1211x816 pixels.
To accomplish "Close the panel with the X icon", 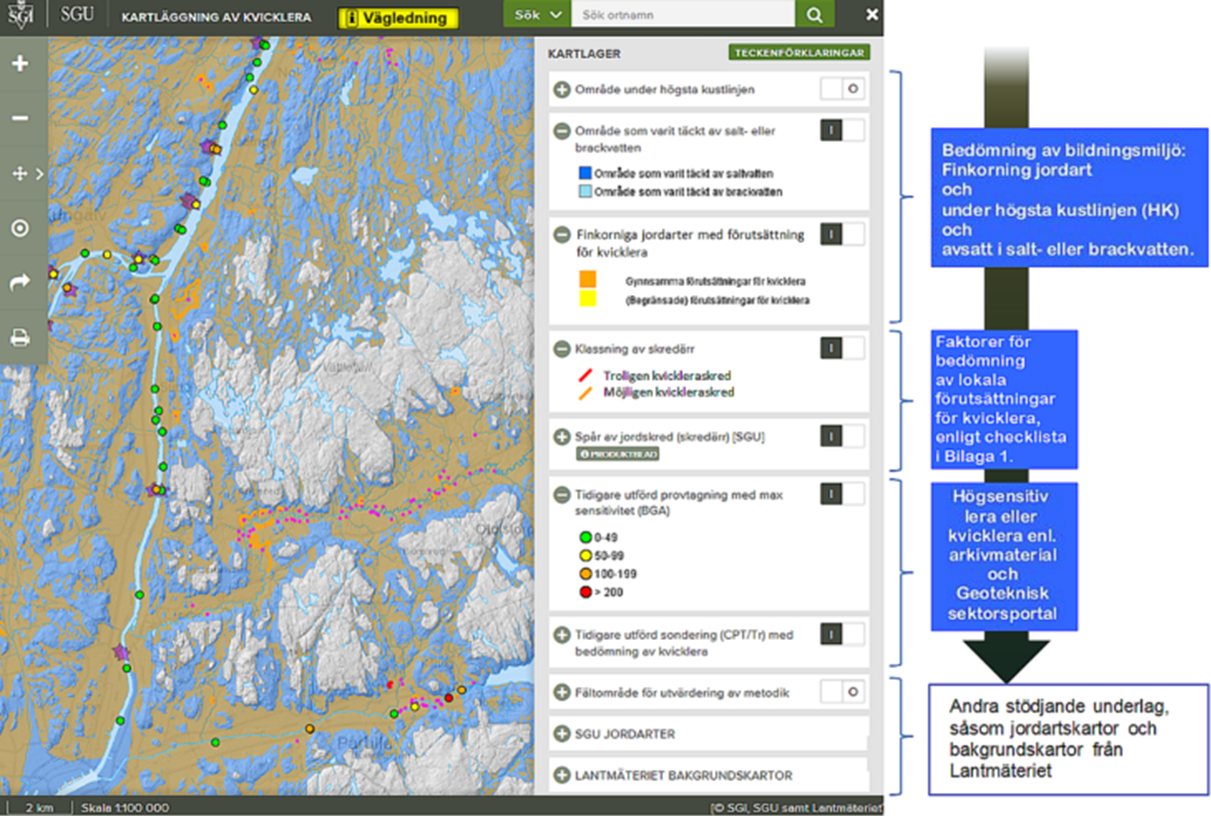I will coord(872,15).
